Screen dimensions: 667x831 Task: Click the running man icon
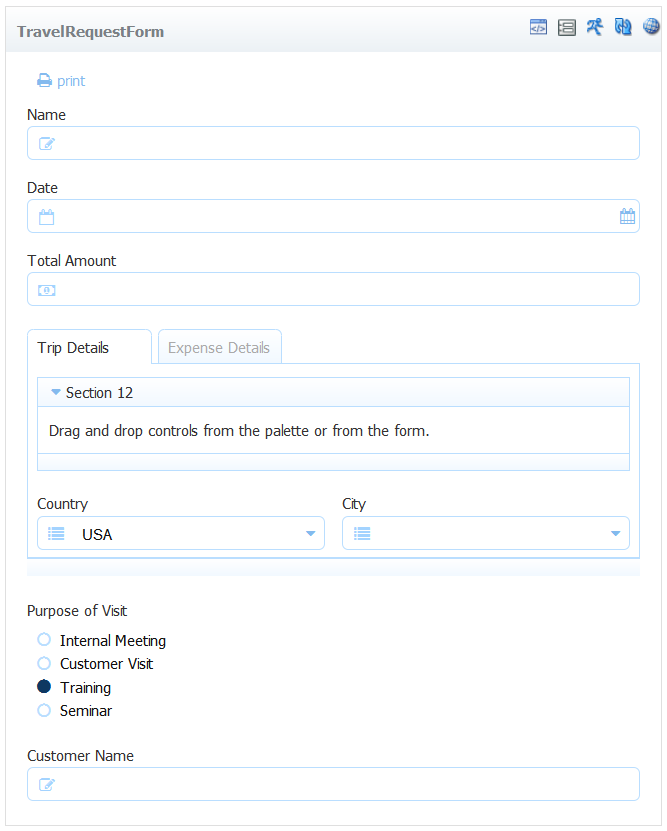[594, 26]
